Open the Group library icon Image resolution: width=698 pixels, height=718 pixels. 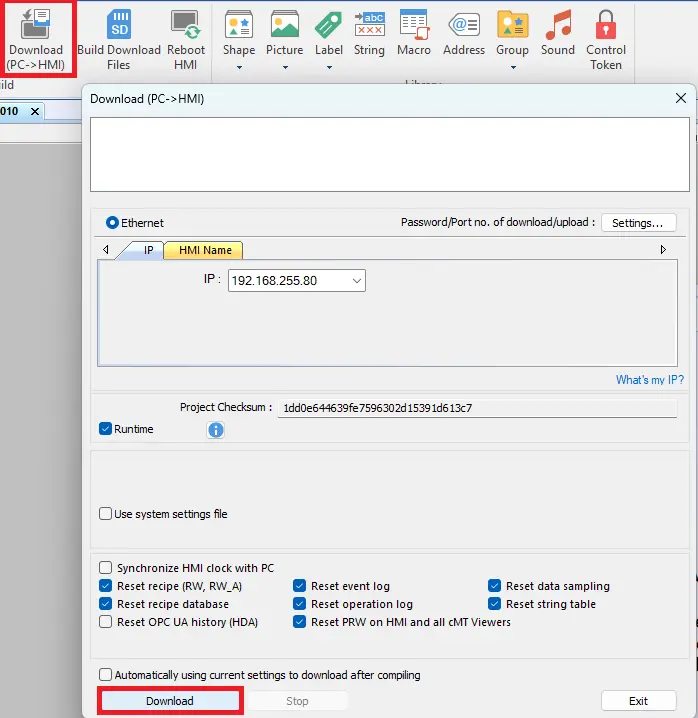tap(512, 33)
